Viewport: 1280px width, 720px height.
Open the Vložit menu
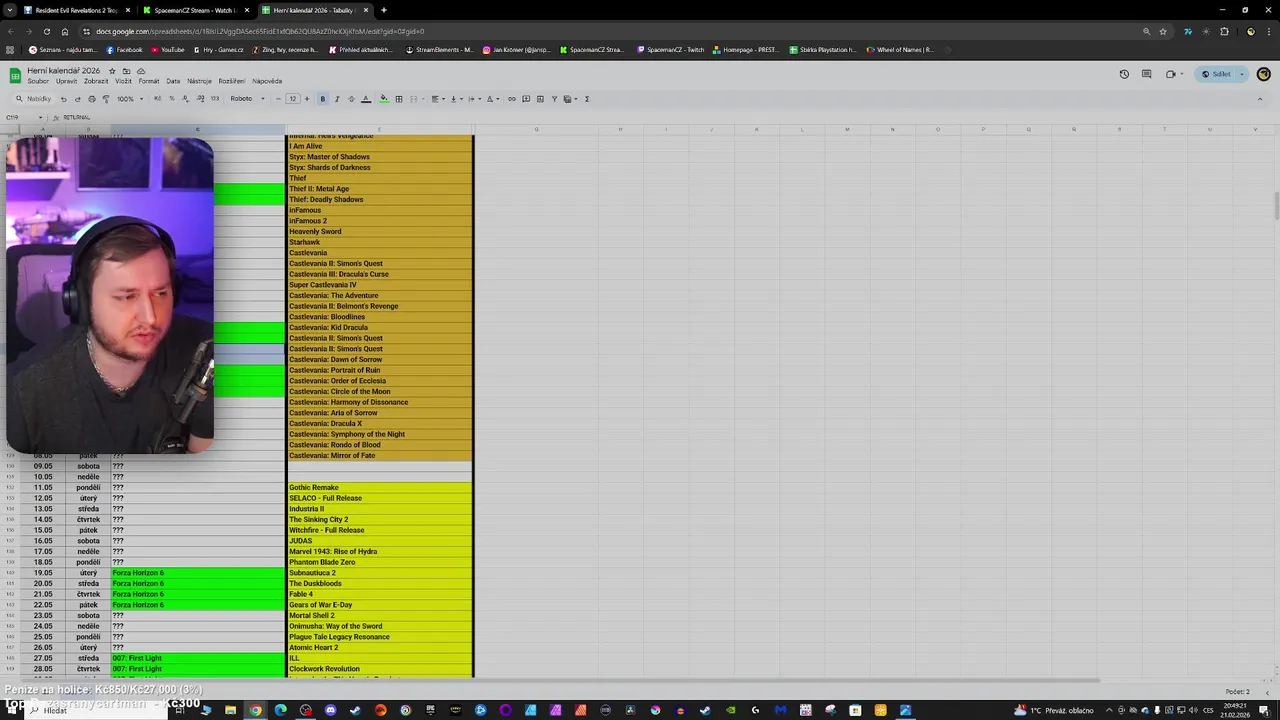(123, 81)
